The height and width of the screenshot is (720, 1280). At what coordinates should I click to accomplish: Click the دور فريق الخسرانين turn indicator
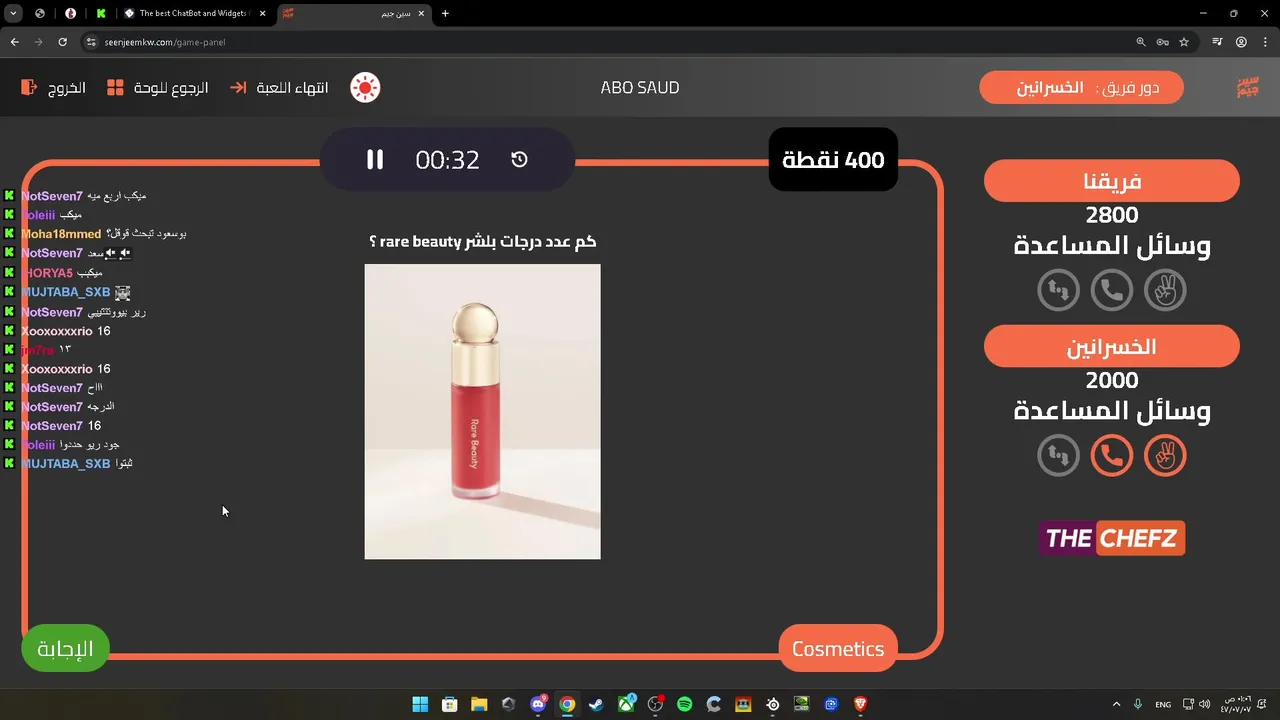tap(1082, 88)
